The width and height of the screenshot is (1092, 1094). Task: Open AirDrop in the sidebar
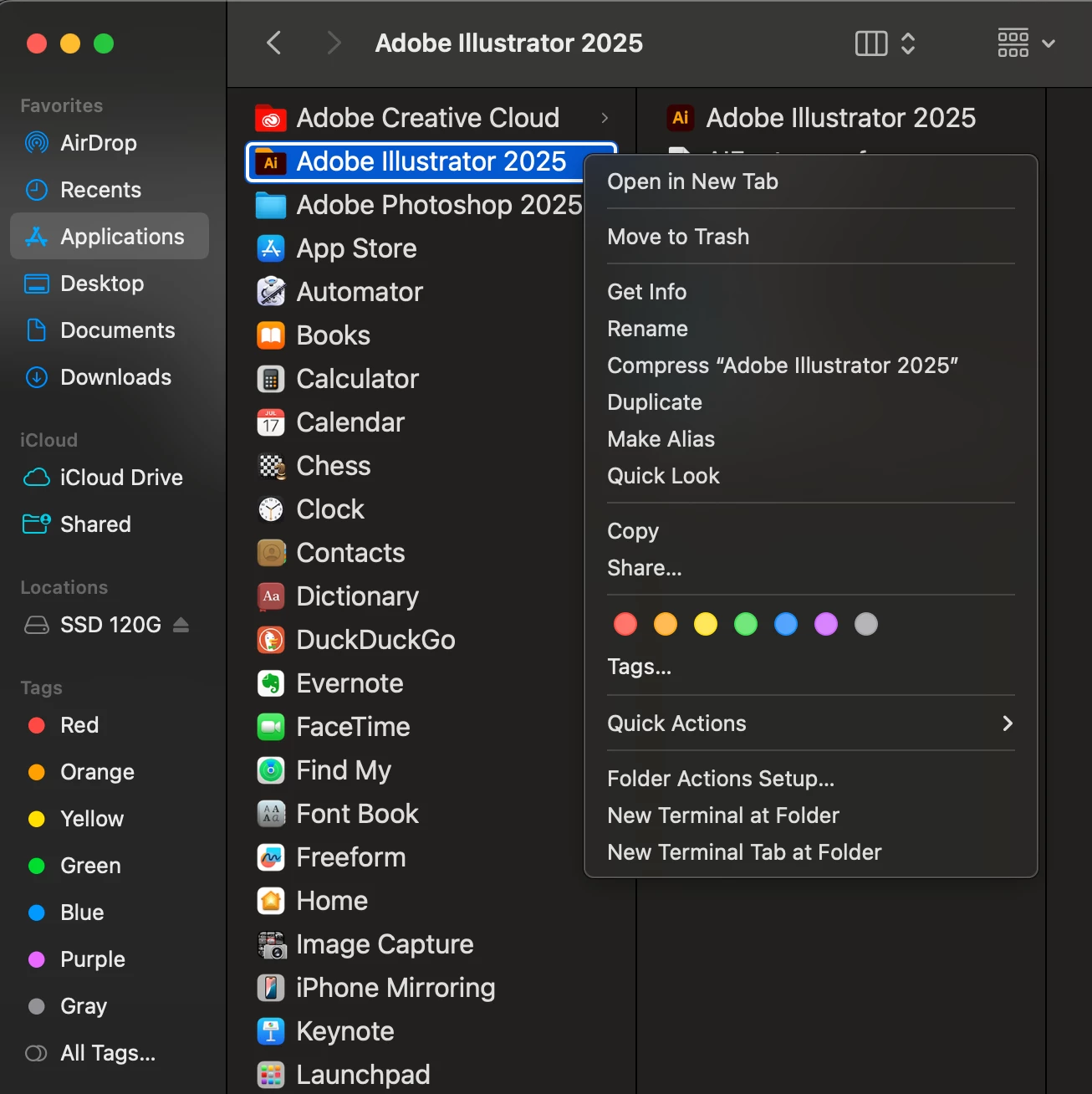pyautogui.click(x=110, y=143)
